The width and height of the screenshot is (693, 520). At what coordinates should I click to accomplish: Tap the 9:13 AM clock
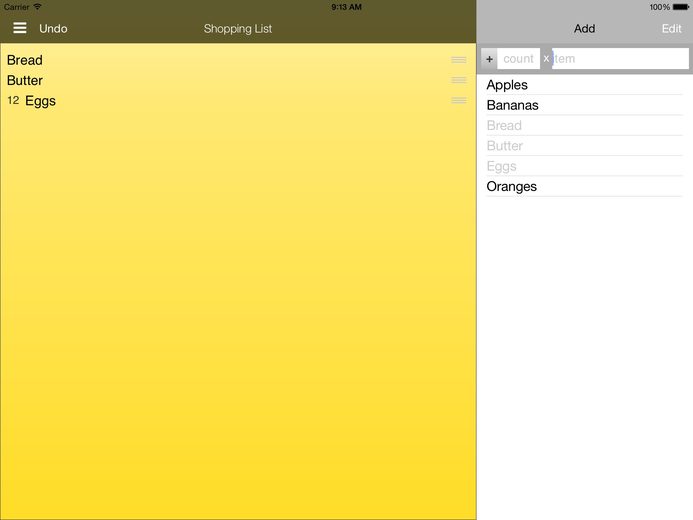tap(346, 7)
